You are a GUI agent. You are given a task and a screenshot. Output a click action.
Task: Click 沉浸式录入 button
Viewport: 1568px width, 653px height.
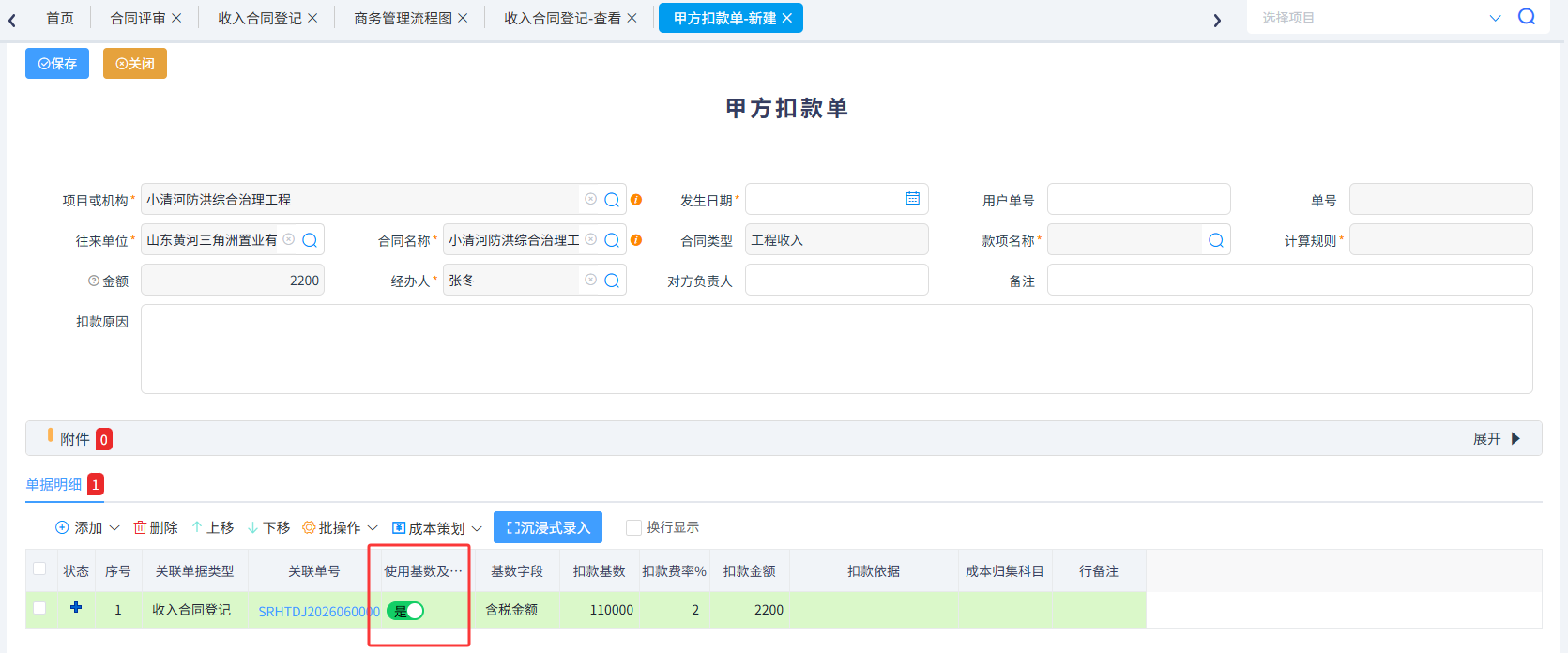point(548,528)
